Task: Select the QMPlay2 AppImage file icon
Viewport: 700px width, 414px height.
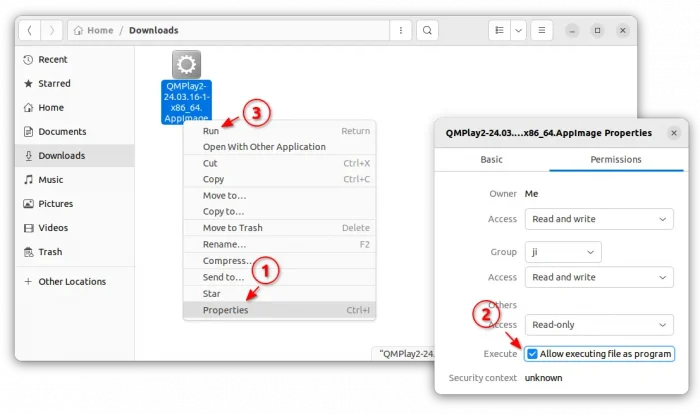Action: point(186,66)
